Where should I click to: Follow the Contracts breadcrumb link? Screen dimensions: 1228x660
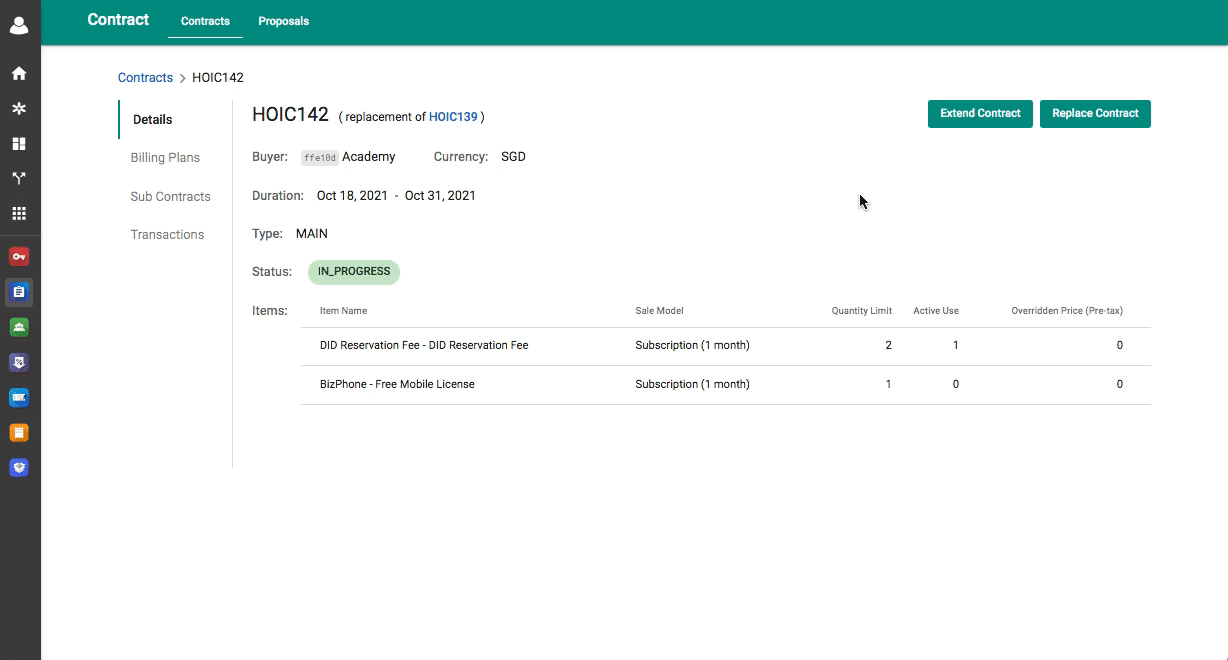point(145,77)
